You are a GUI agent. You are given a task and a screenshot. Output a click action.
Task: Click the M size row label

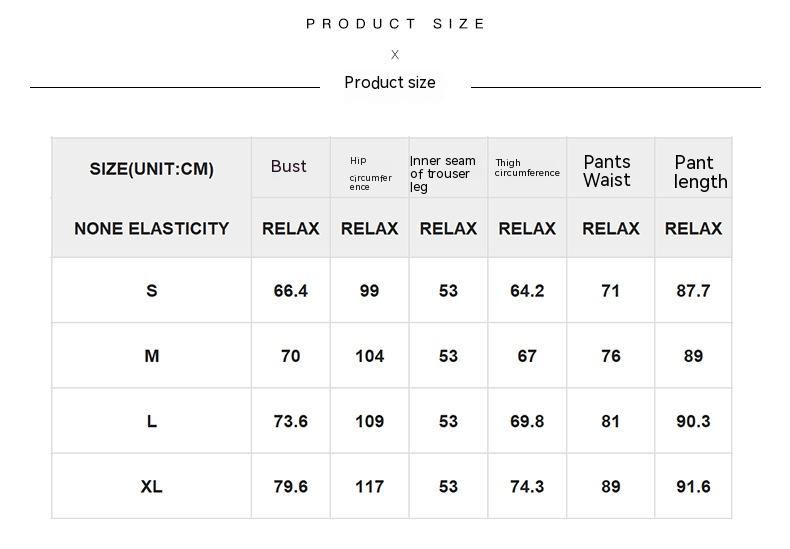pyautogui.click(x=152, y=356)
